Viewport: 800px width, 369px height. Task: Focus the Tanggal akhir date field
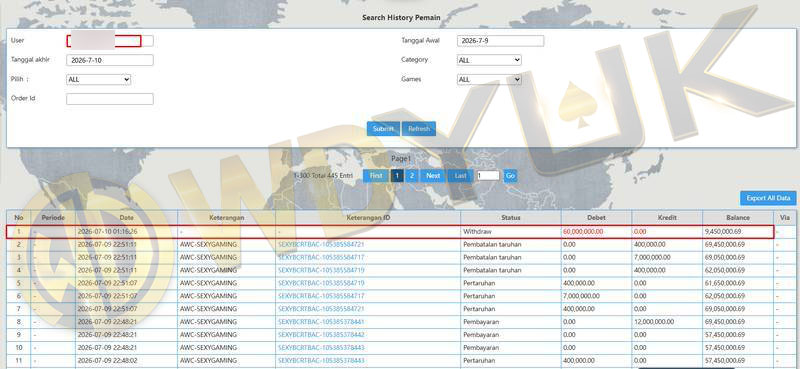[x=110, y=60]
